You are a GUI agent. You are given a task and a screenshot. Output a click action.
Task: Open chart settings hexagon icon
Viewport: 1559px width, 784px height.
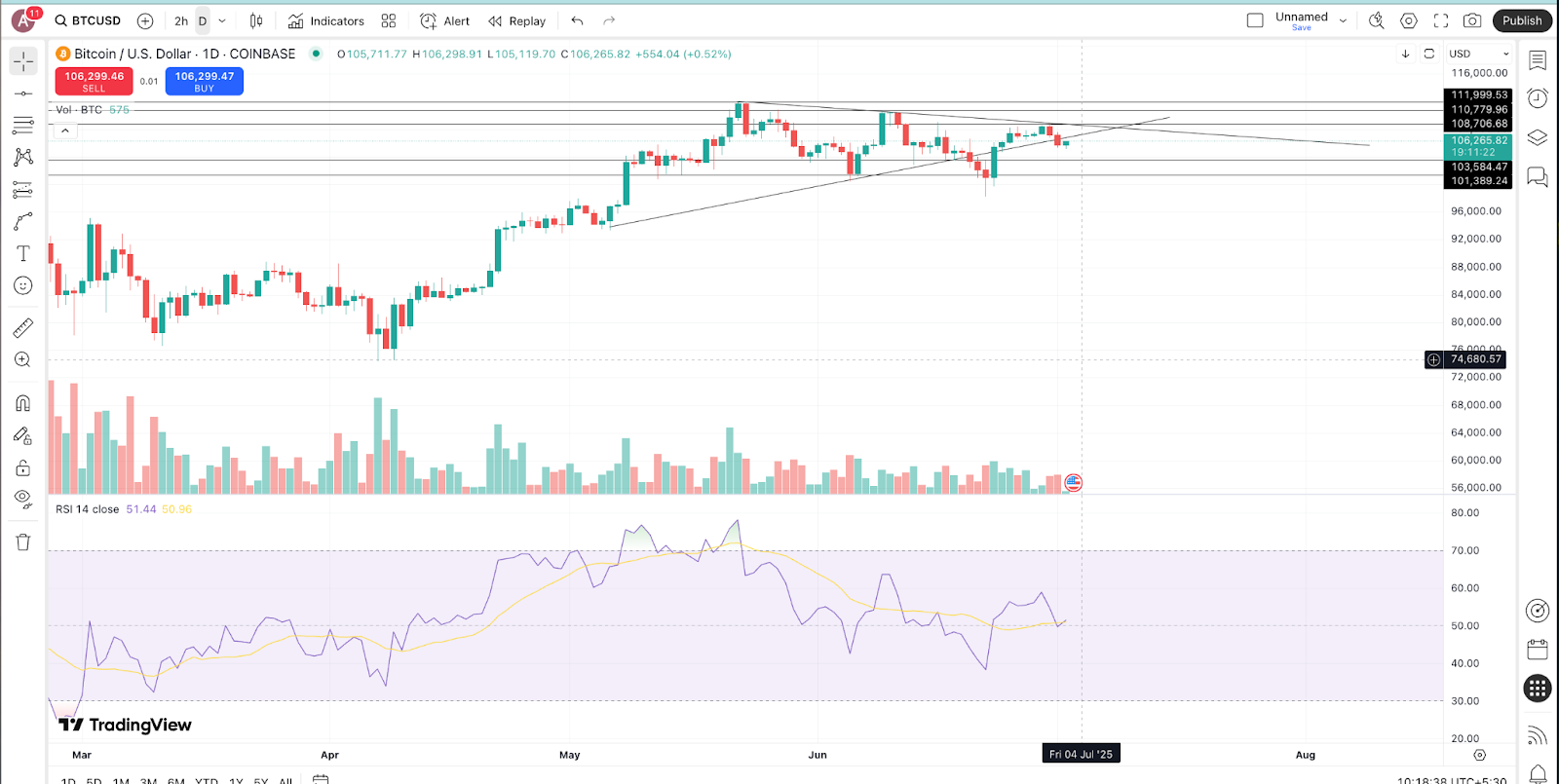(x=1409, y=20)
